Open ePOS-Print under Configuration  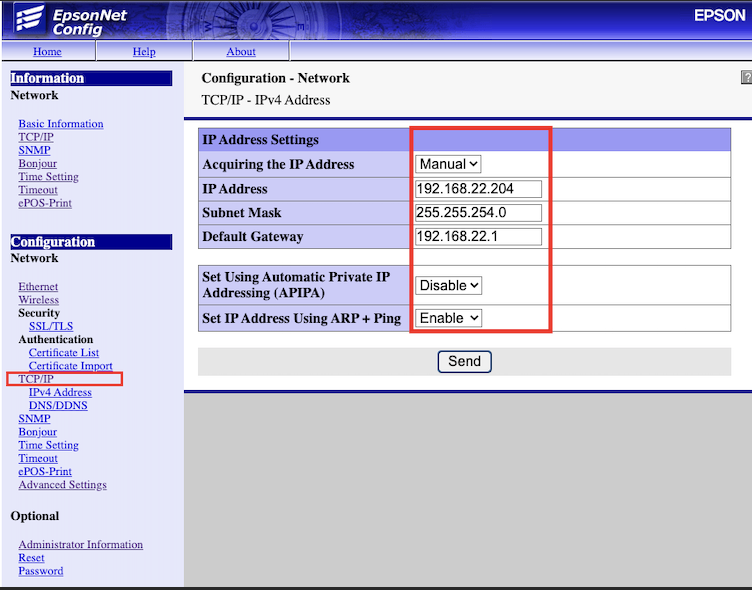click(x=45, y=472)
